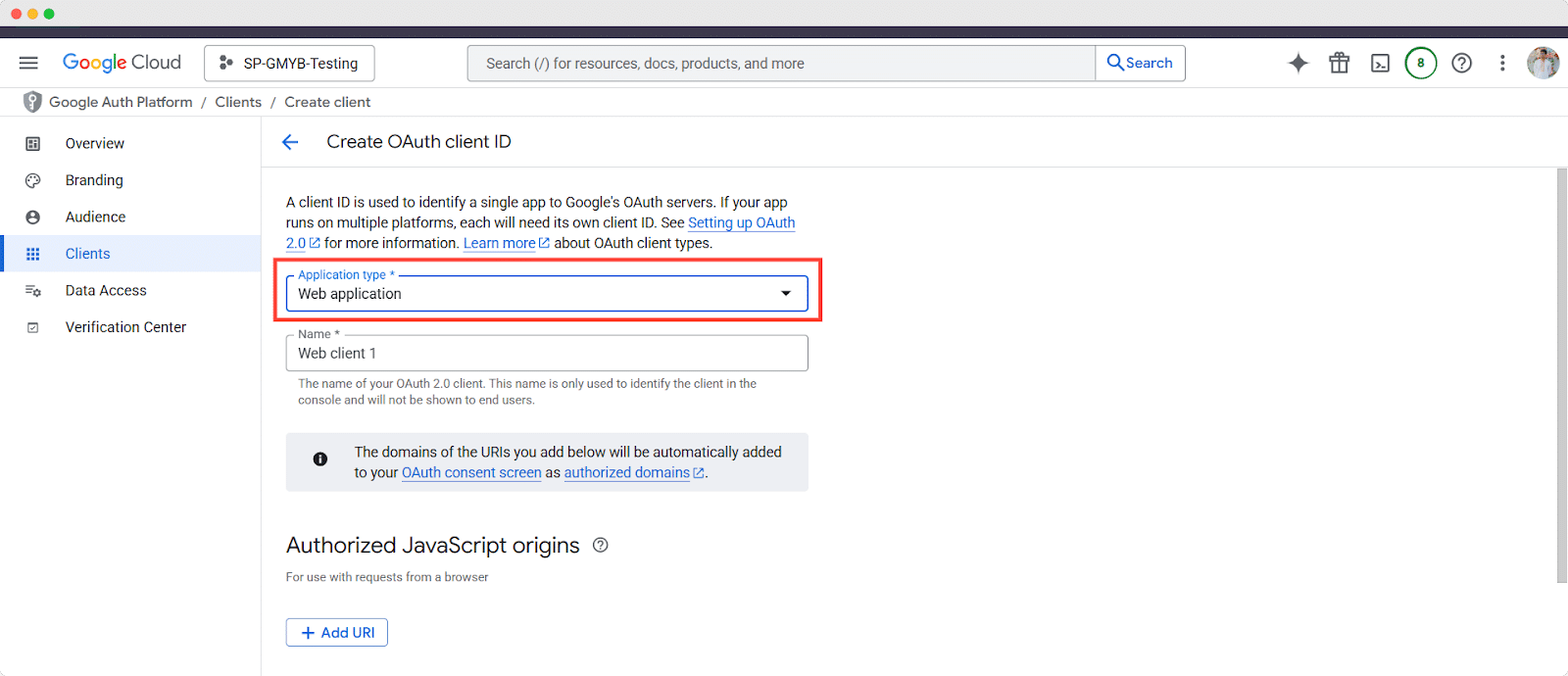1568x676 pixels.
Task: Click the Branding palette icon
Action: (33, 180)
